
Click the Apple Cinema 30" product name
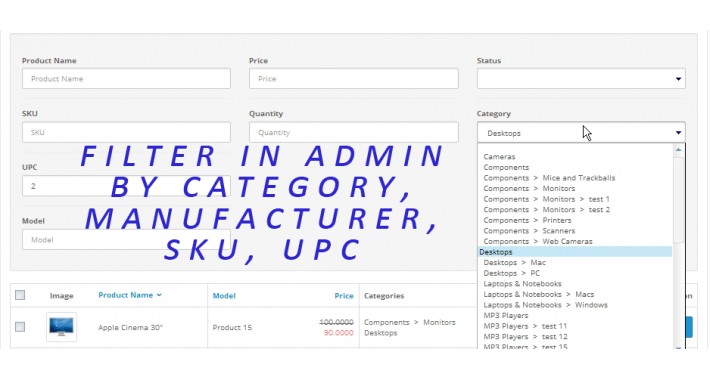[130, 327]
